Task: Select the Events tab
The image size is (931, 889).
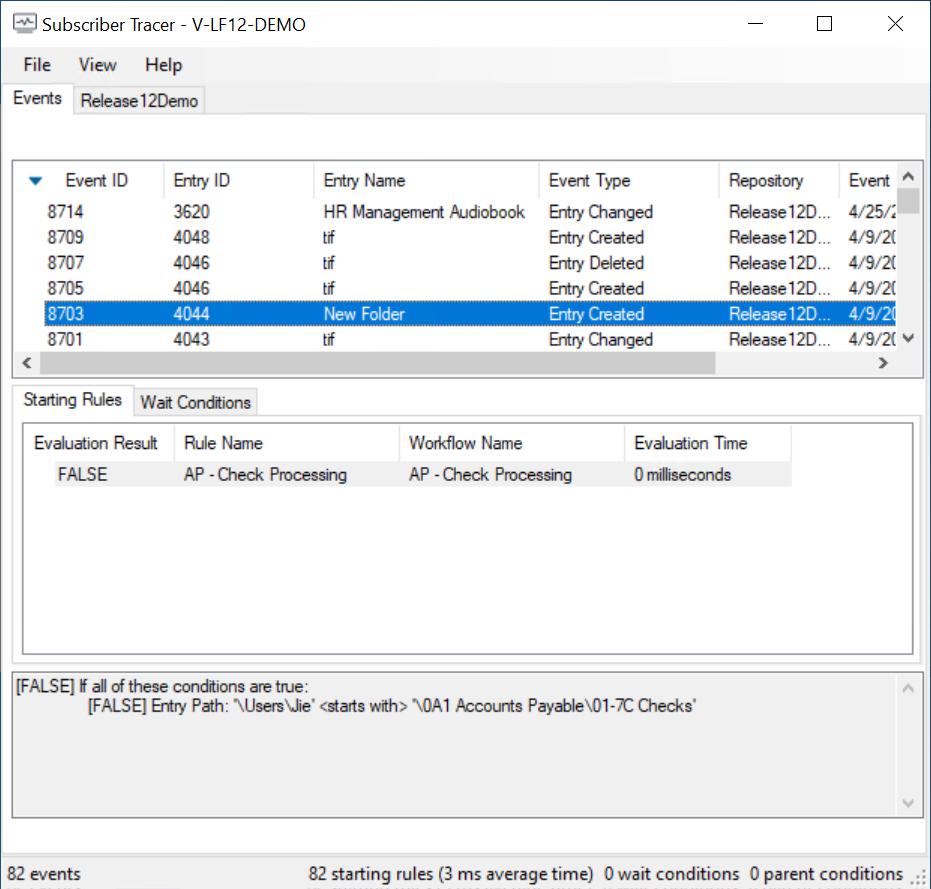Action: tap(37, 98)
